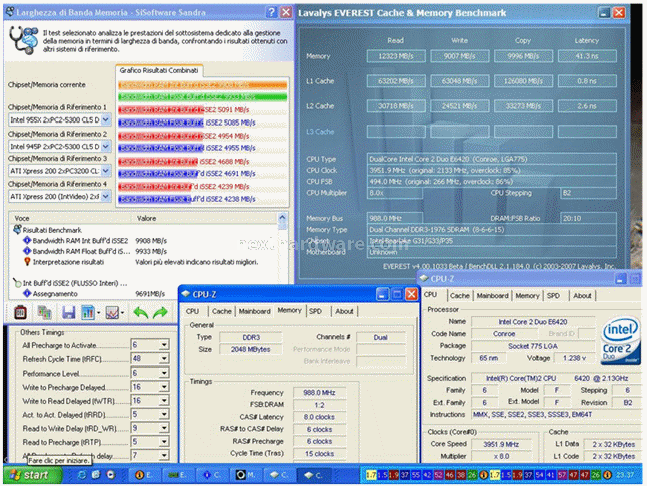Open Chipset/Memoria di Riferimento 3 dropdown
Image resolution: width=647 pixels, height=486 pixels.
pos(106,171)
